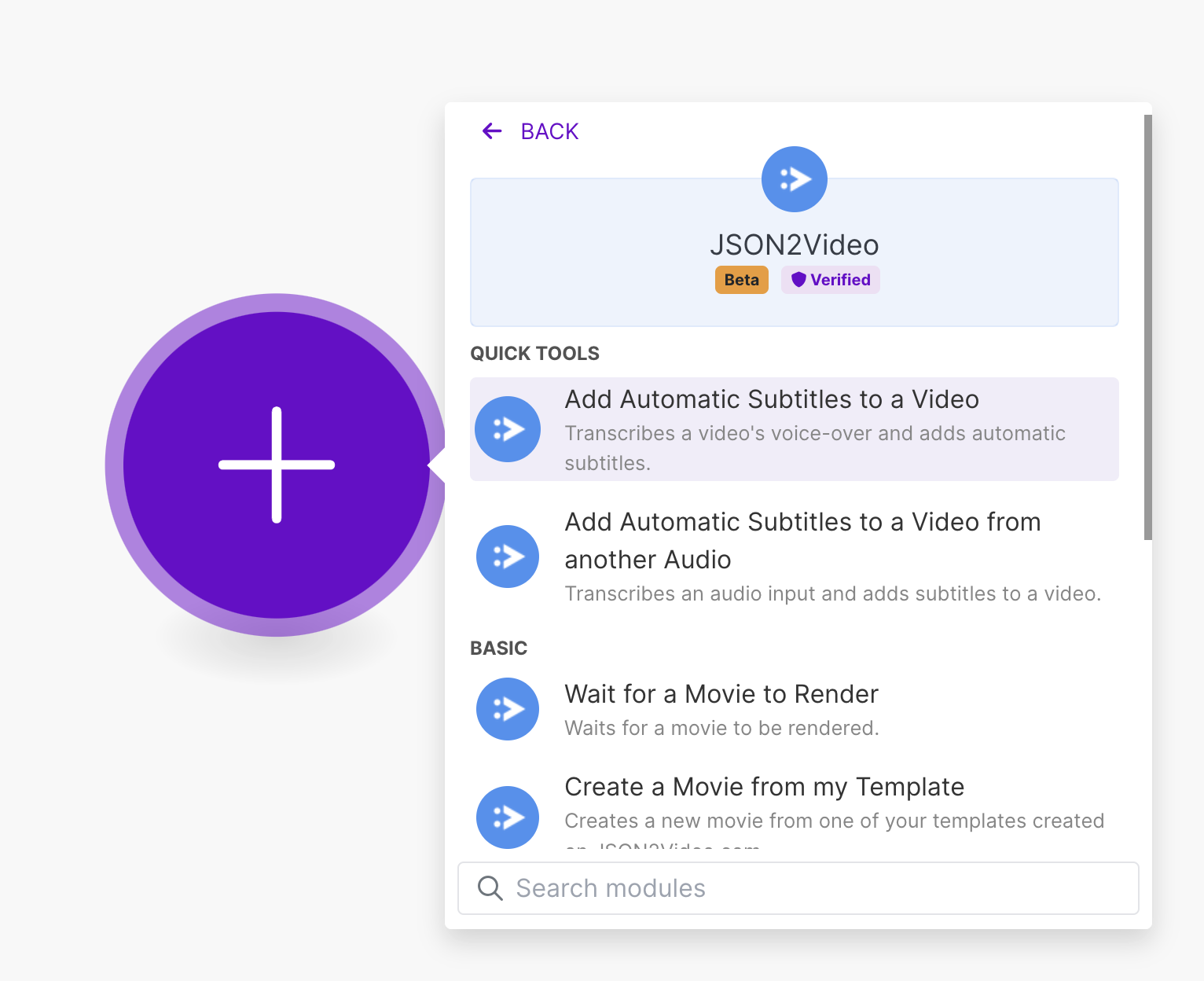Click icon beside Subtitles from another Audio module
Screen dimensions: 1204x981
point(508,557)
